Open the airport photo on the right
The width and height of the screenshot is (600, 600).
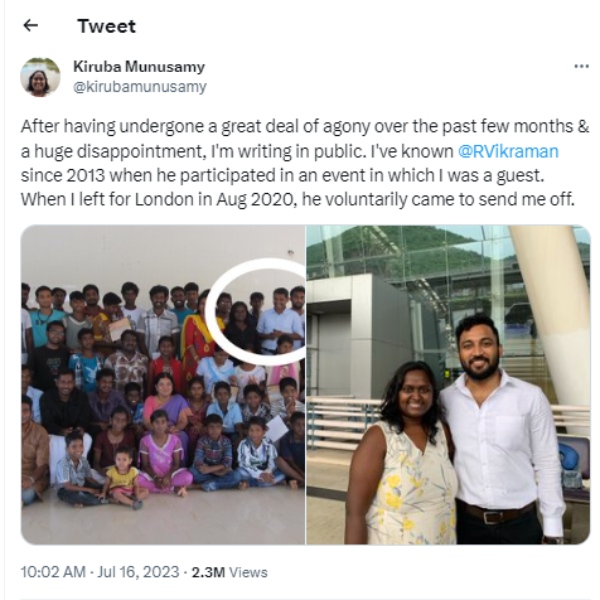448,384
